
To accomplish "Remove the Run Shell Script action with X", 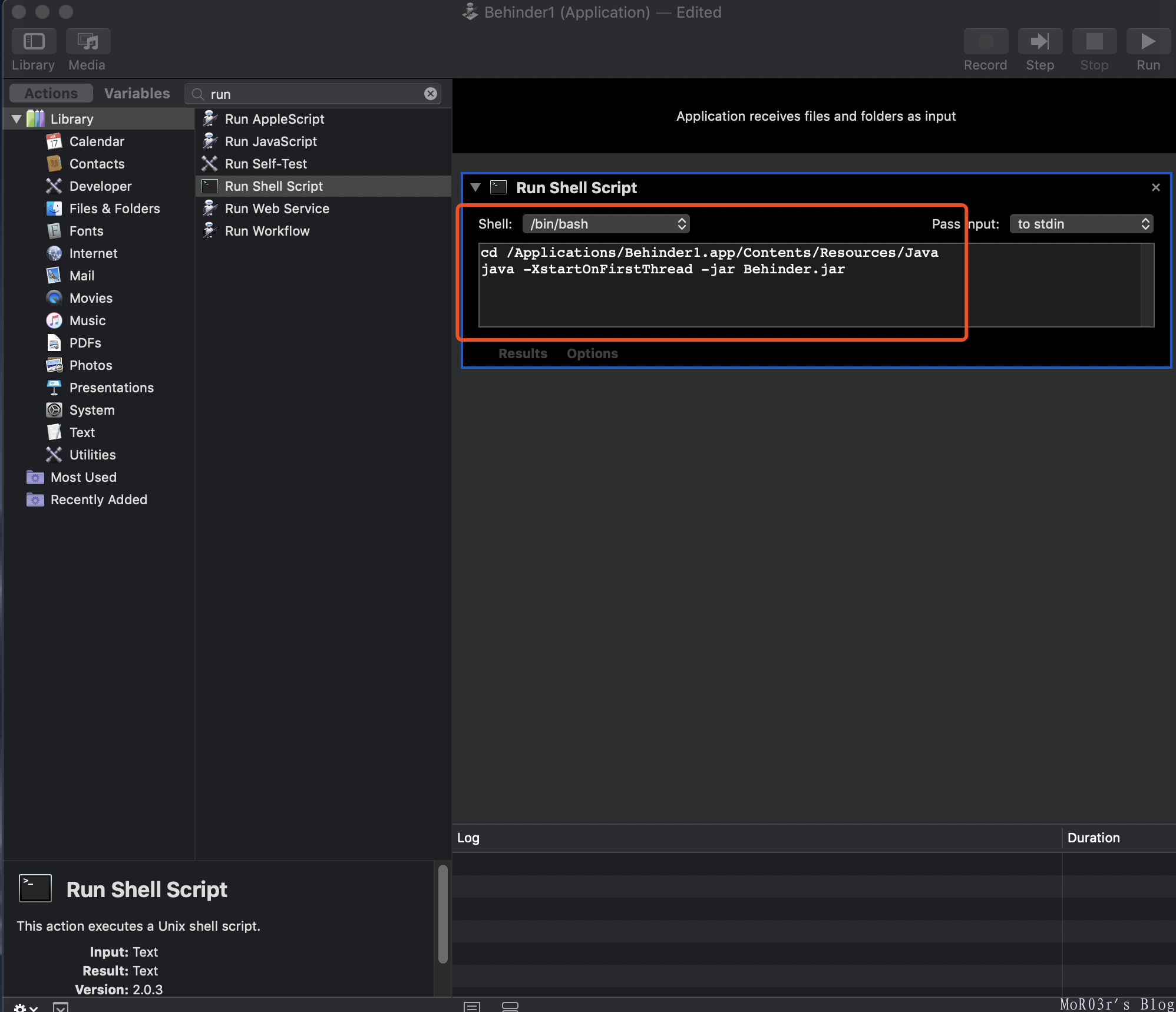I will pyautogui.click(x=1155, y=187).
